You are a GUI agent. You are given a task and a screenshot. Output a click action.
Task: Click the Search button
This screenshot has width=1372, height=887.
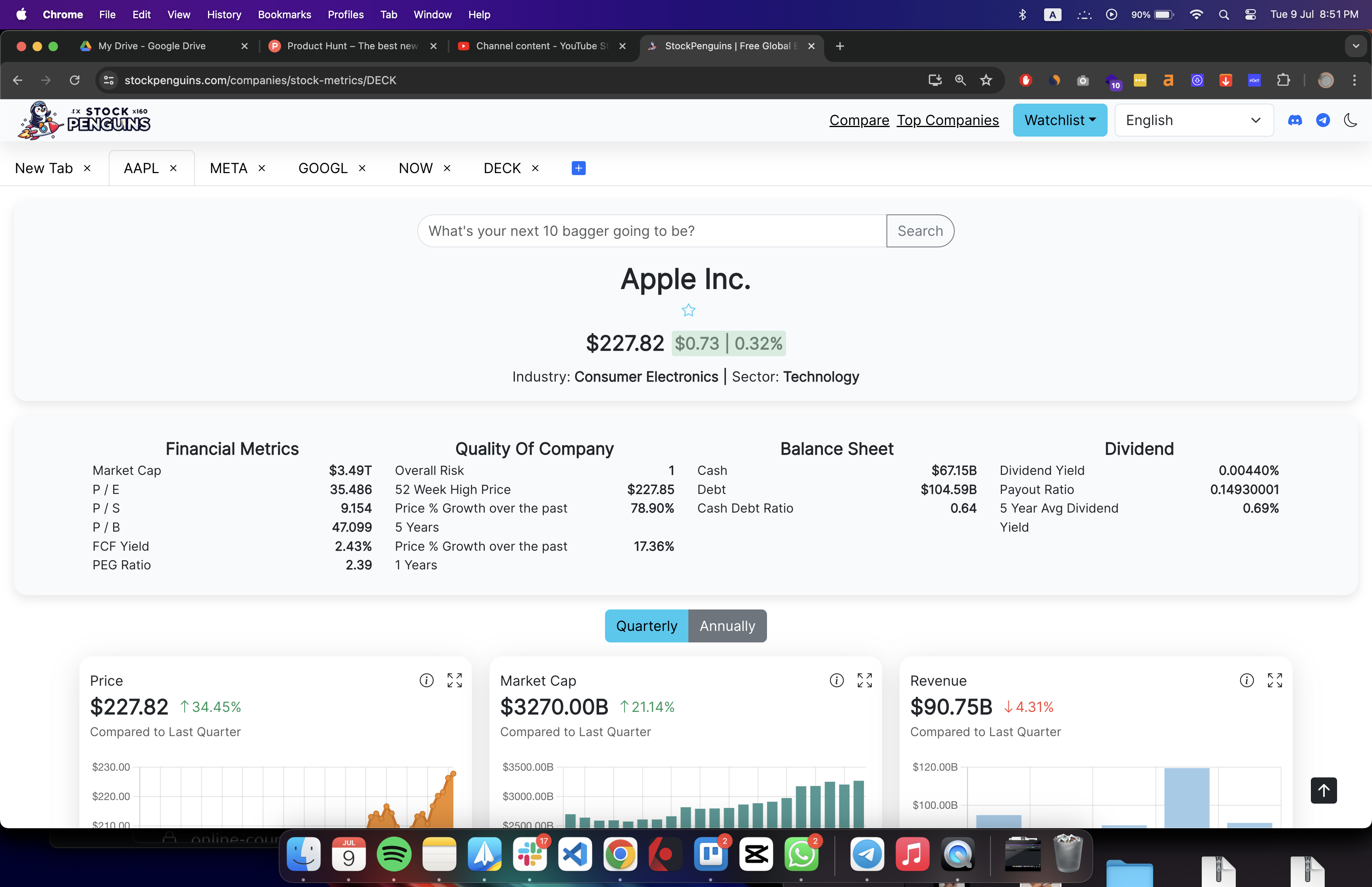[x=920, y=231]
